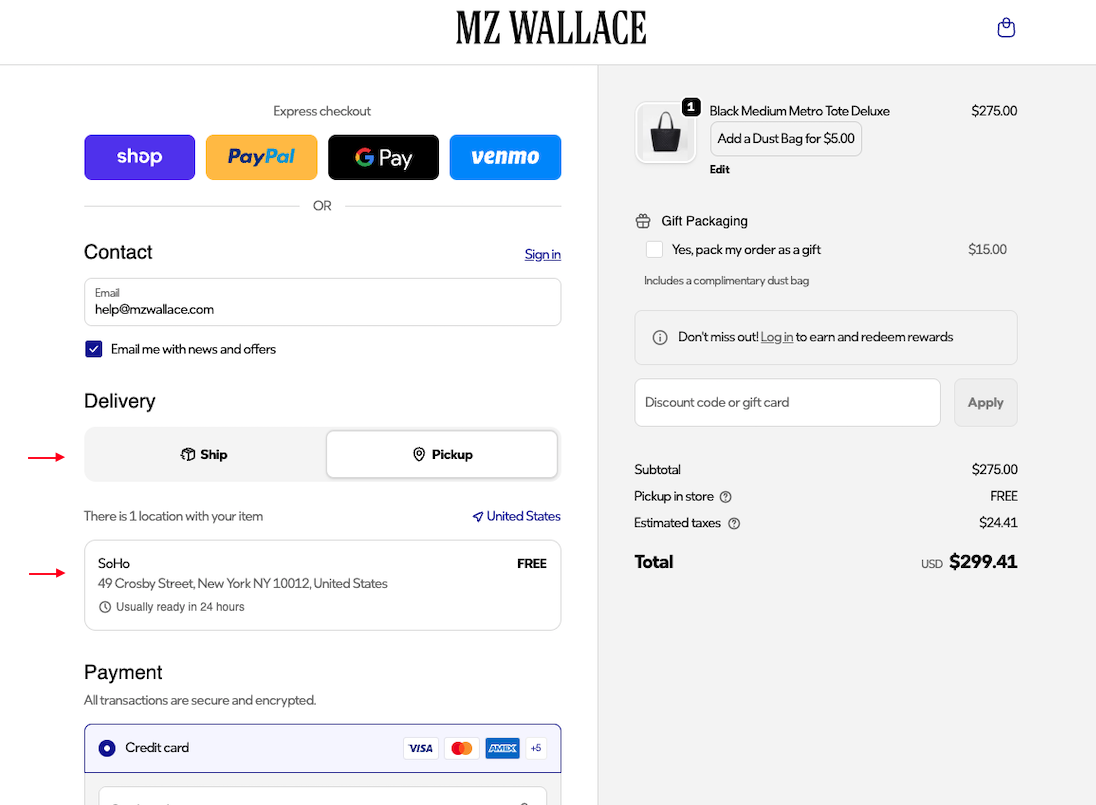Pay with the Shop Pay button

pos(139,157)
